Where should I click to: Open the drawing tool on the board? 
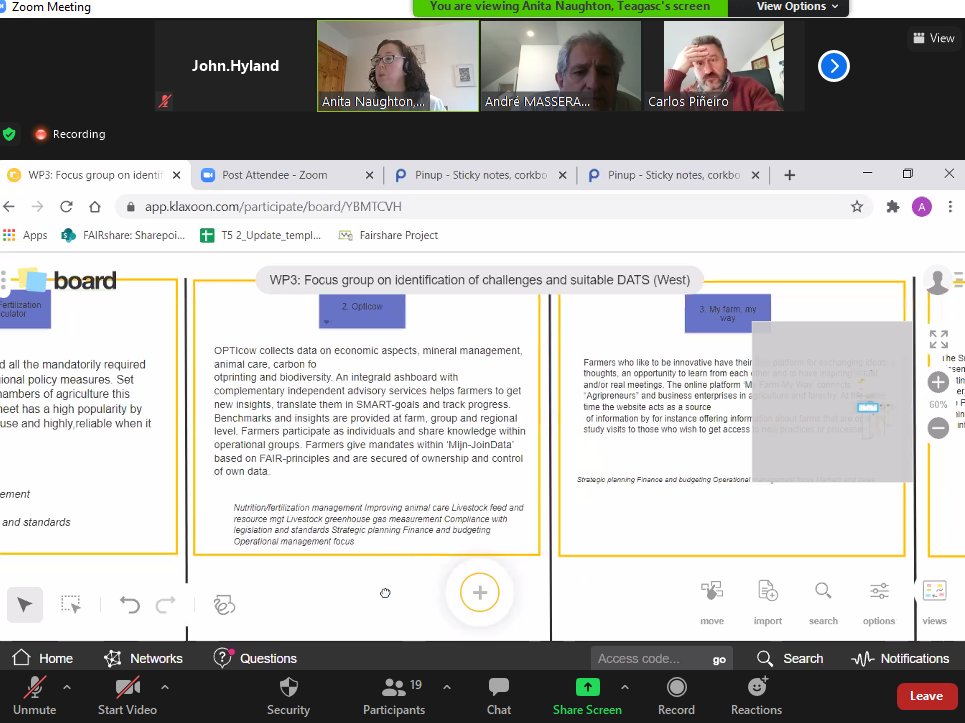click(224, 604)
